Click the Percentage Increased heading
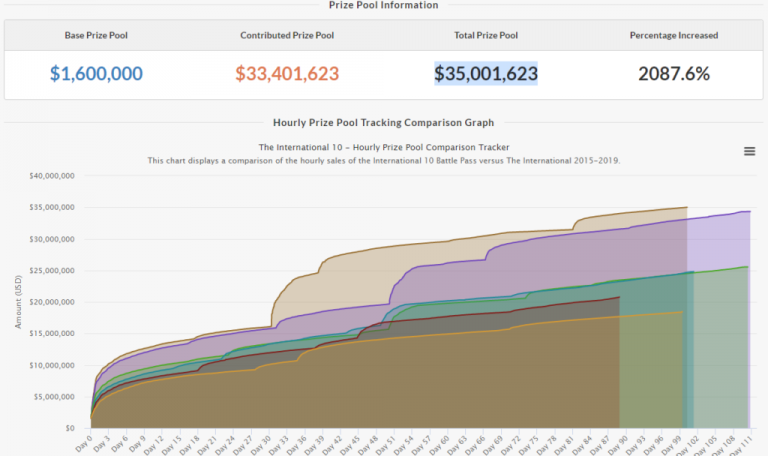Screen dimensions: 768x456 click(673, 35)
